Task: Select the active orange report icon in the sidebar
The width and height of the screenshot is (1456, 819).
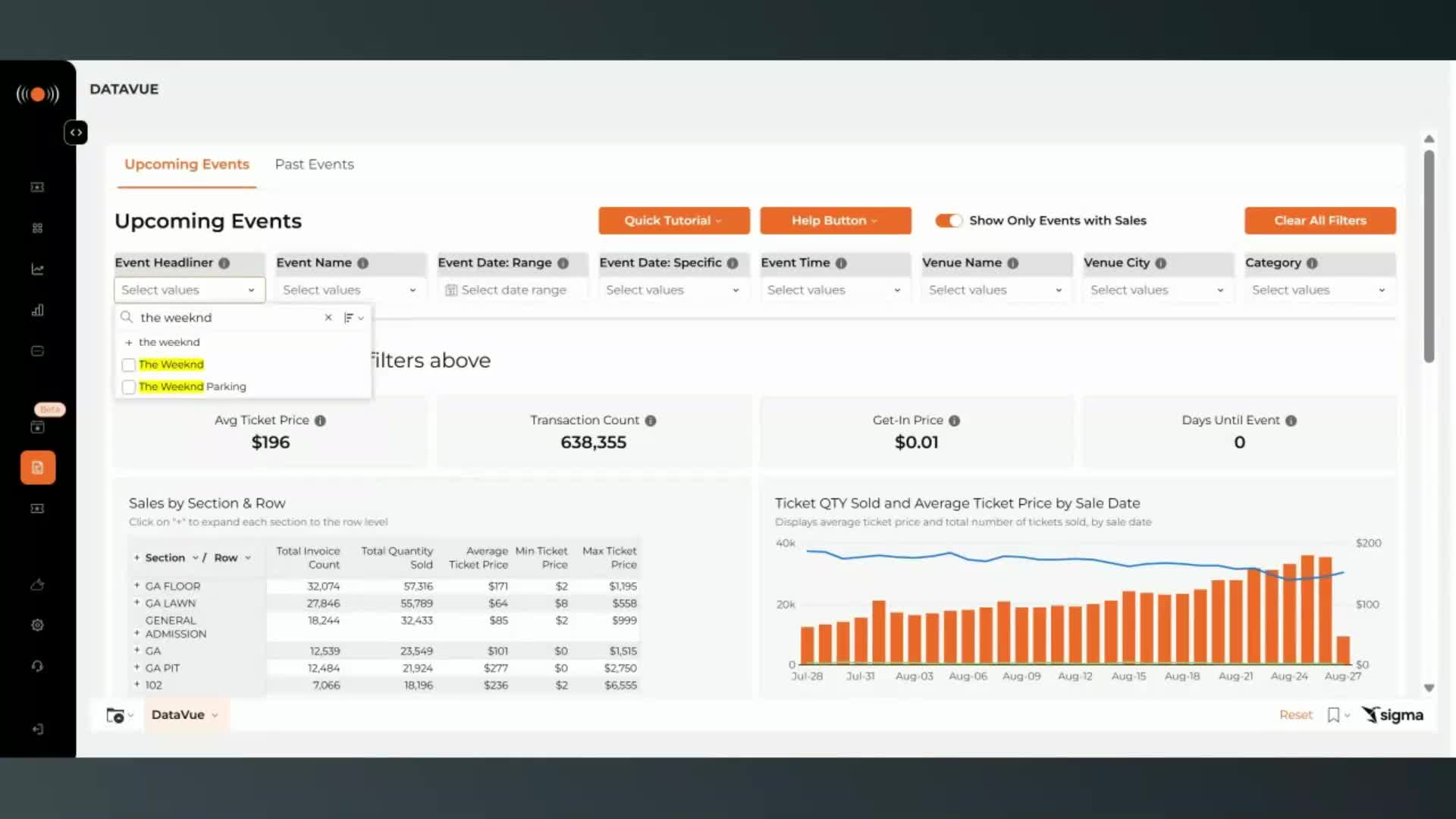Action: pos(37,468)
